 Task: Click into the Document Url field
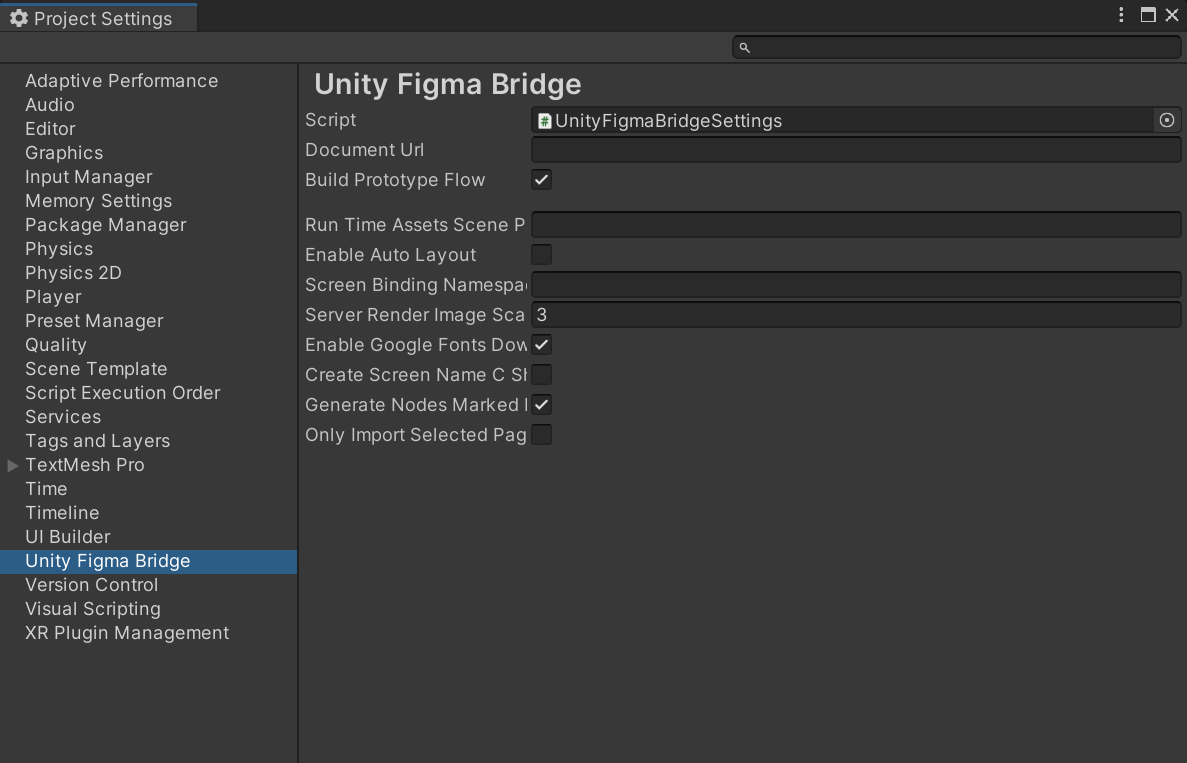coord(856,150)
